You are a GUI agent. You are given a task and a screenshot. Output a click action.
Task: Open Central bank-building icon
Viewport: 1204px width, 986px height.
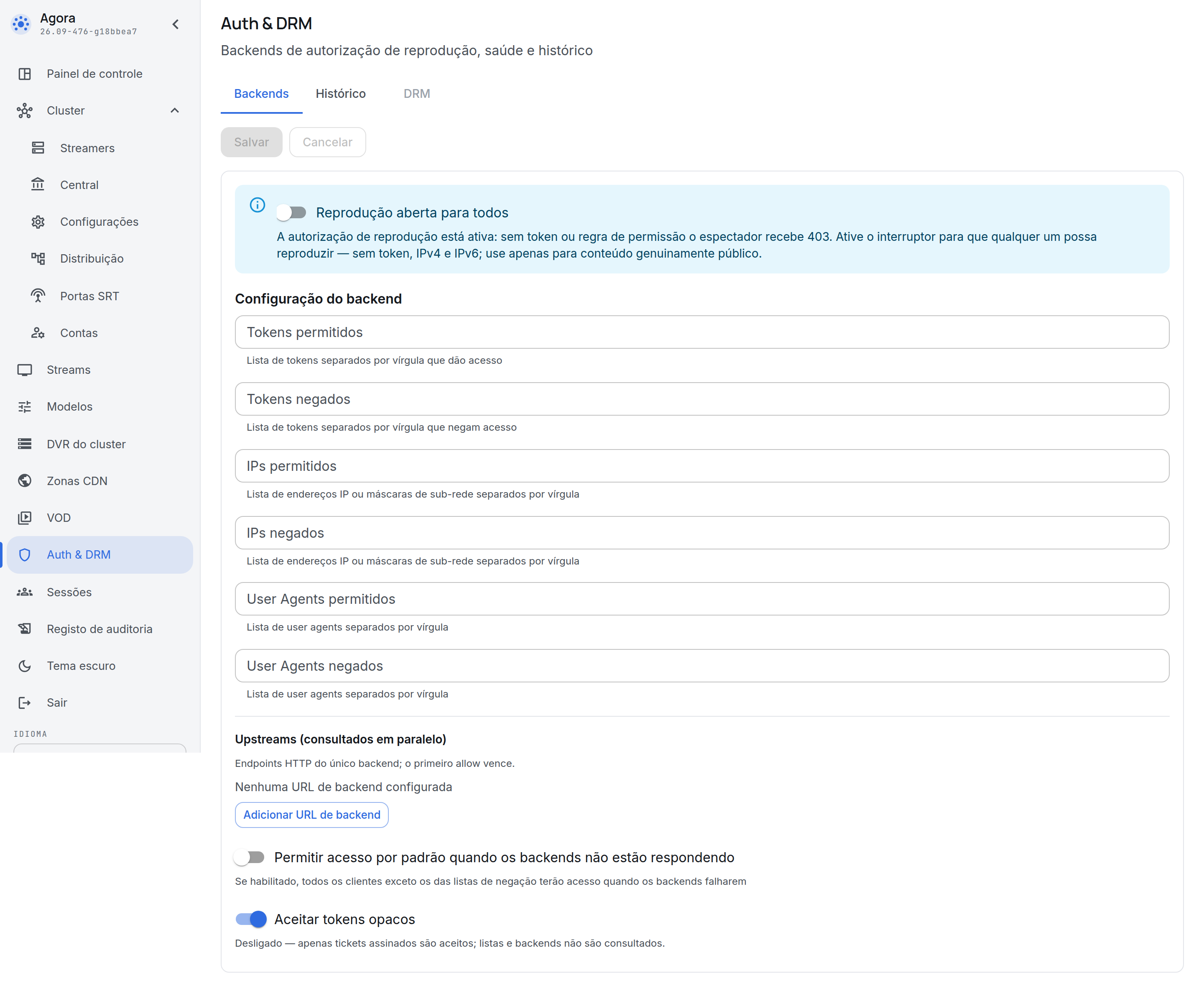38,184
